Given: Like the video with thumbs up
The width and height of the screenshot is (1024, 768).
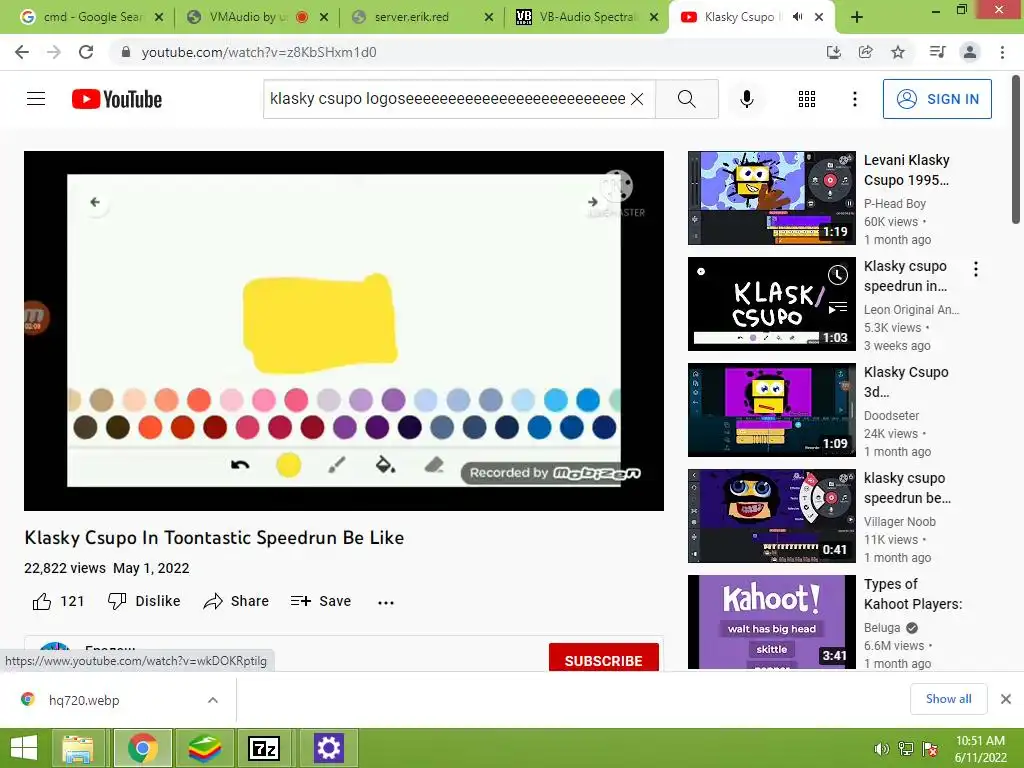Looking at the screenshot, I should tap(59, 601).
